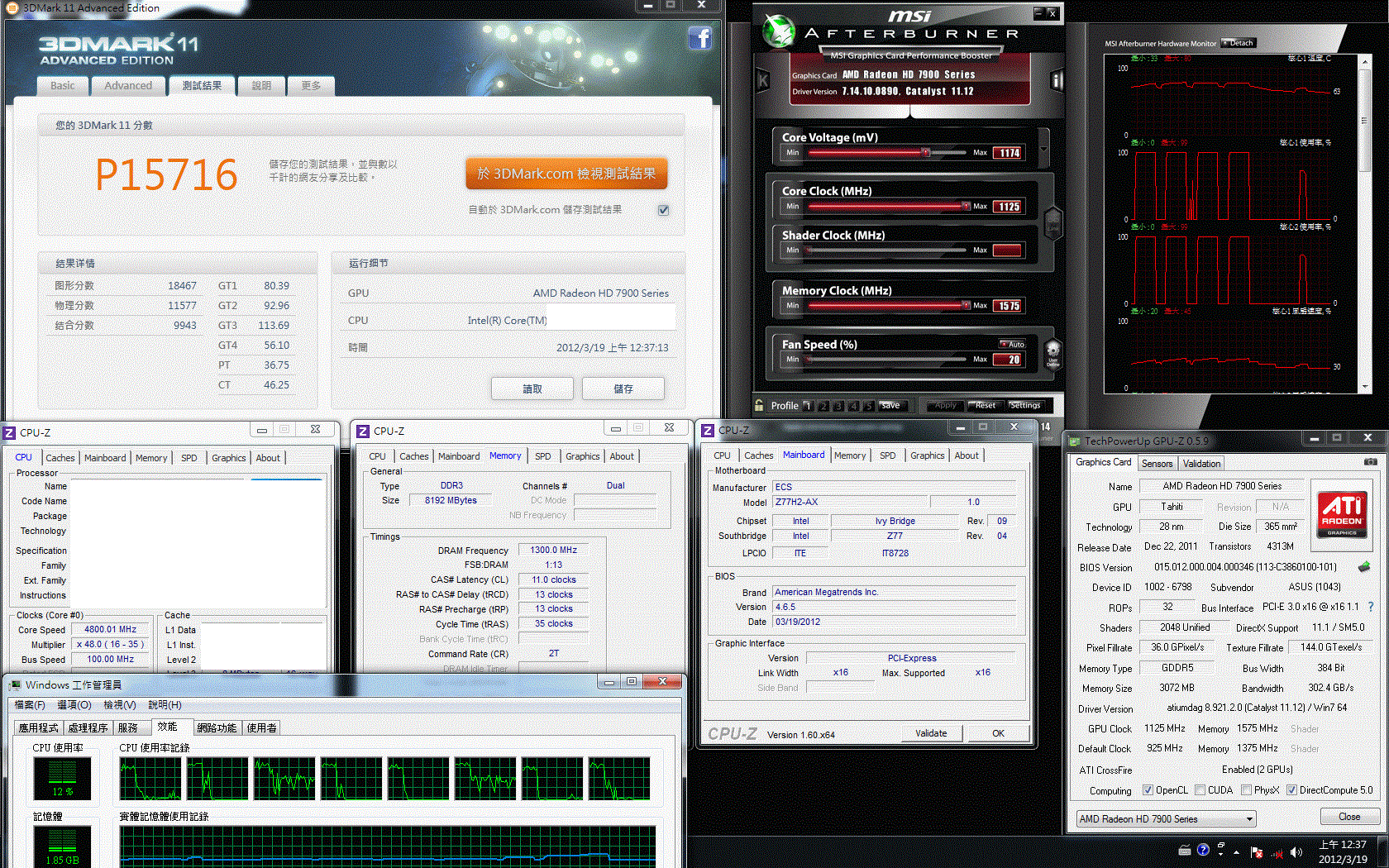This screenshot has width=1389, height=868.
Task: Select Afterburner profile slot 4
Action: coord(853,406)
